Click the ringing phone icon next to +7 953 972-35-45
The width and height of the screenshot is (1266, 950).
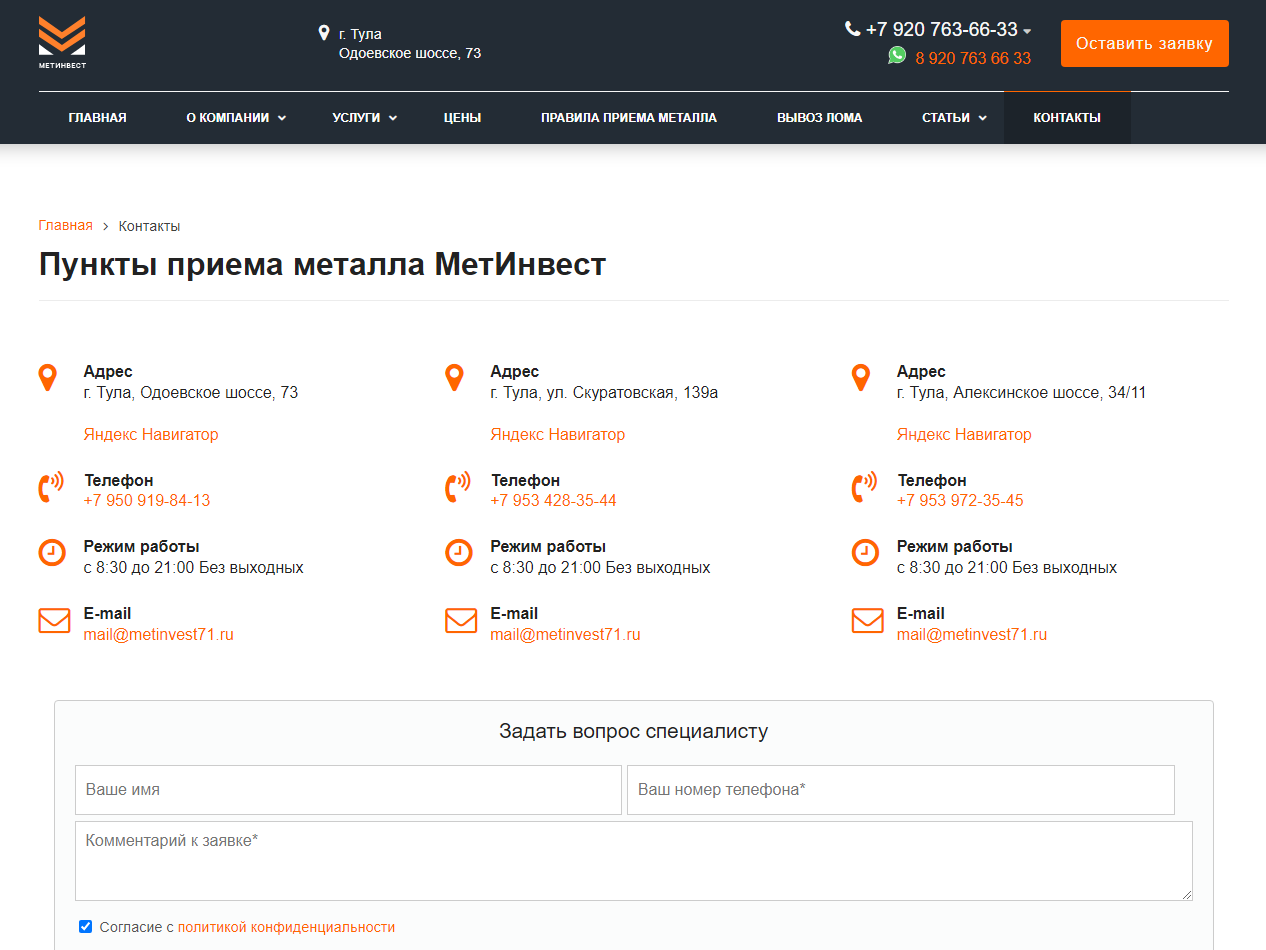pos(864,487)
